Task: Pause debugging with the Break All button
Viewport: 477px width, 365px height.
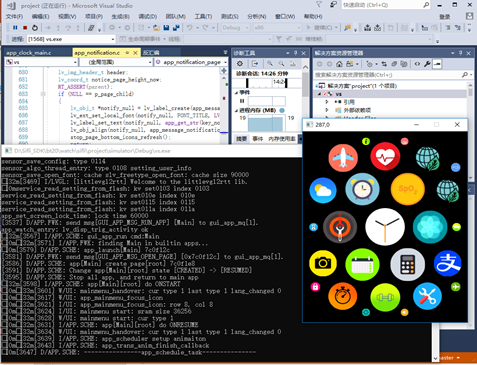Action: point(15,28)
